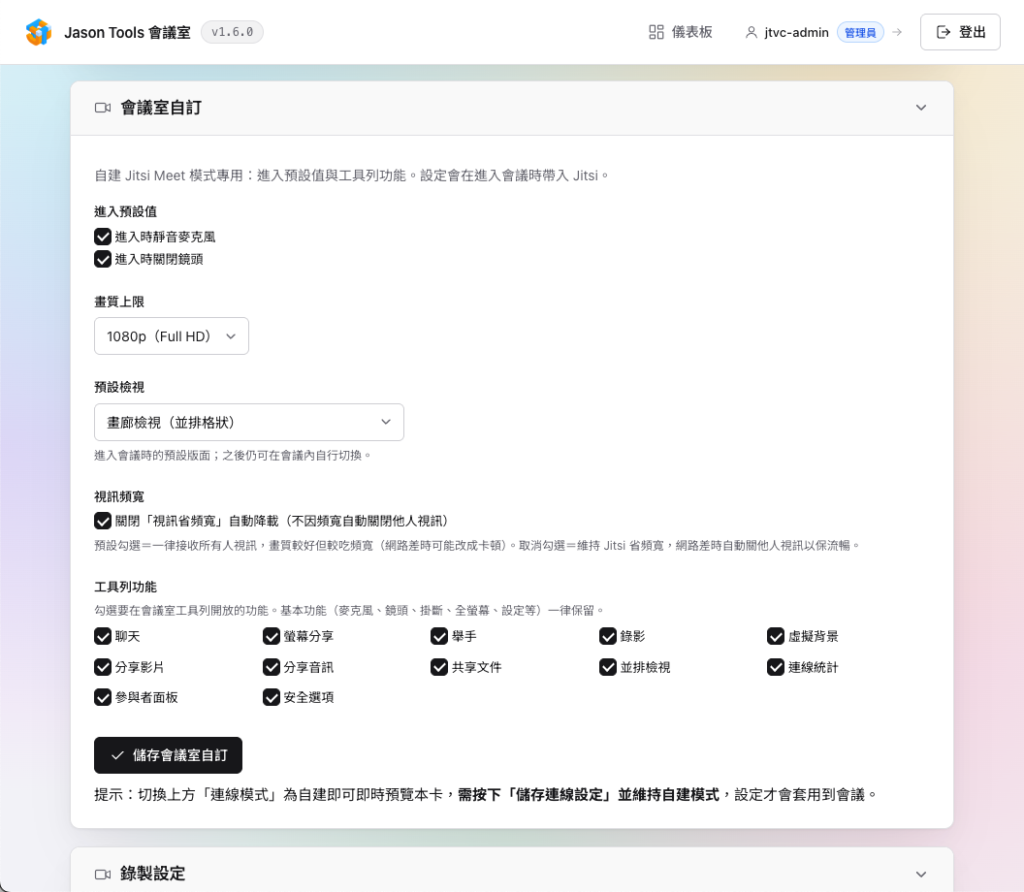Uncheck 進入時關閉鏡頭 checkbox
Screen dimensions: 1024x892
pyautogui.click(x=103, y=259)
